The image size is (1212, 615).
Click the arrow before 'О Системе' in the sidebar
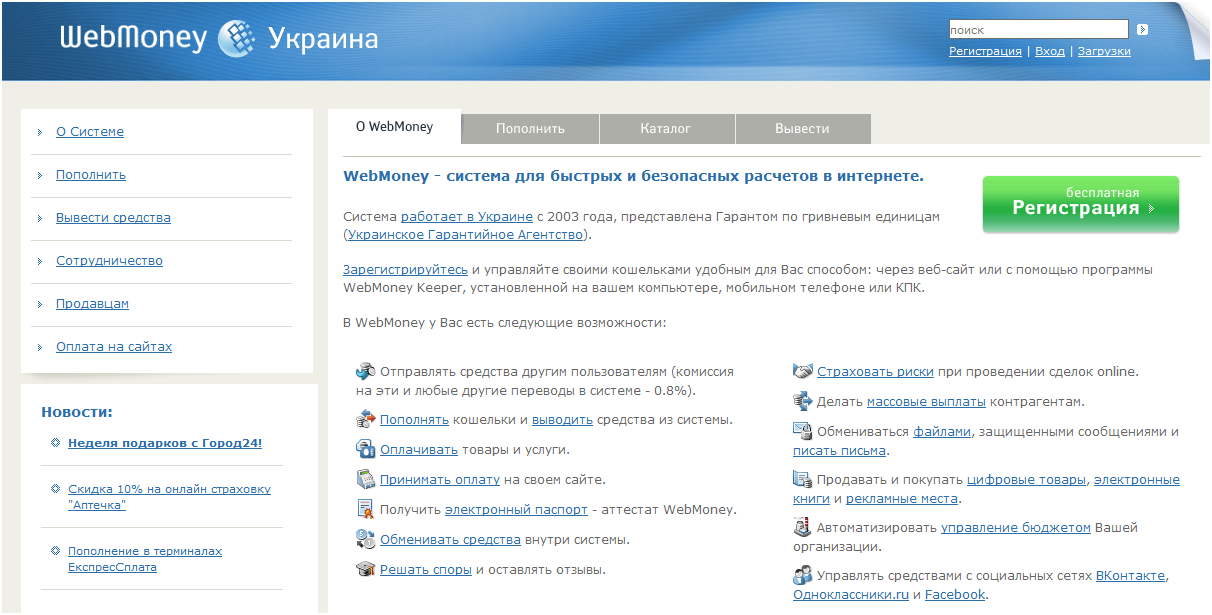40,132
